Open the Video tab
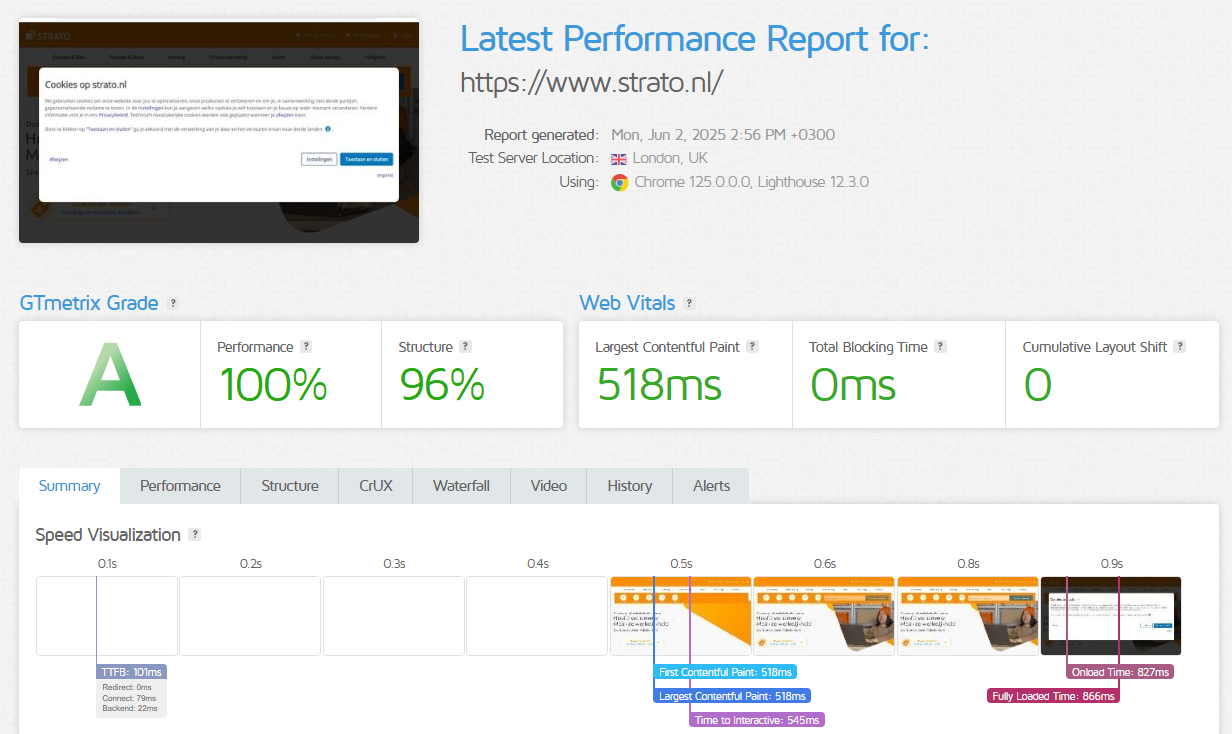 (549, 486)
